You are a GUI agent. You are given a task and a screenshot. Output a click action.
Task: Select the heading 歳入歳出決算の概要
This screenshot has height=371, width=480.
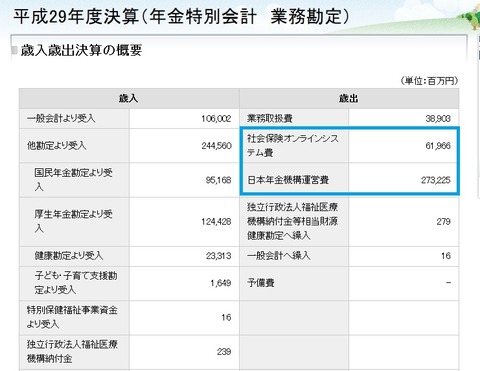point(81,50)
